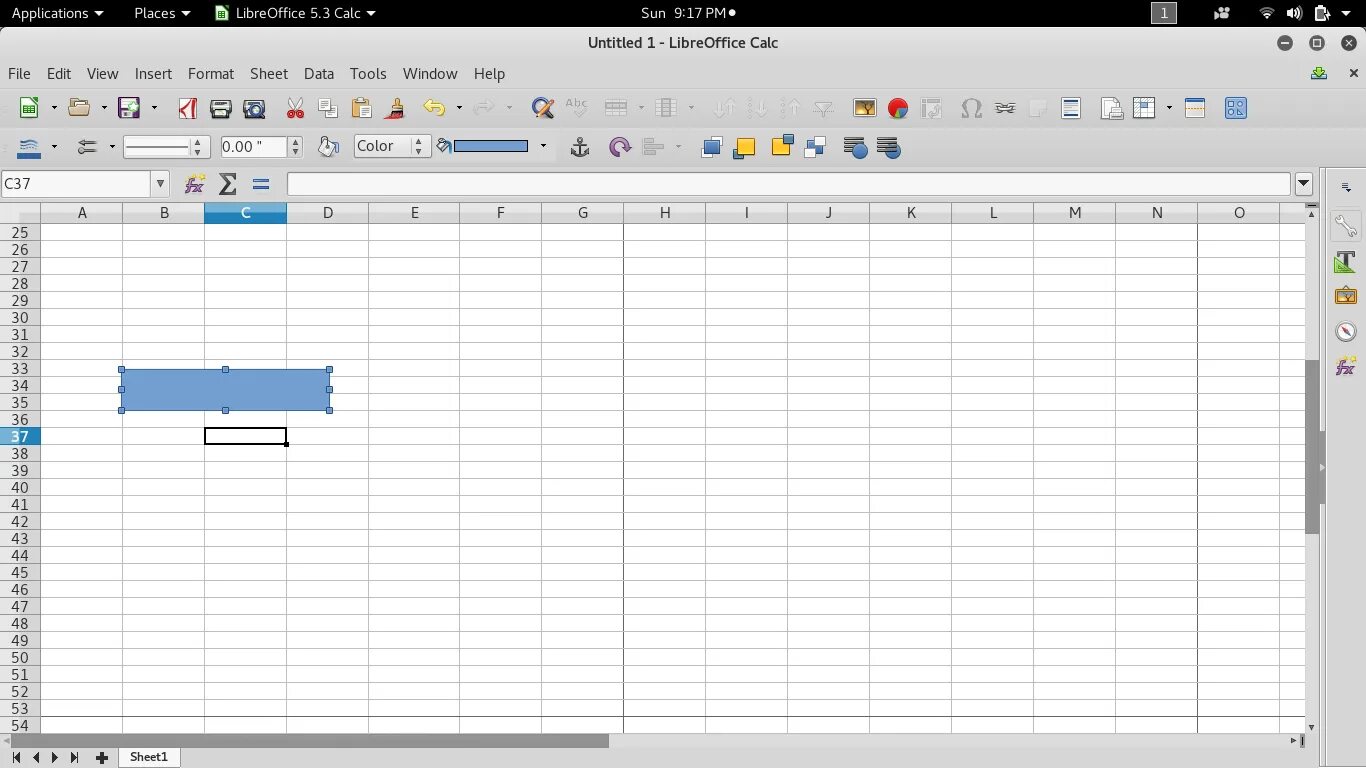Viewport: 1366px width, 768px height.
Task: Expand the Undo history dropdown arrow
Action: [459, 108]
